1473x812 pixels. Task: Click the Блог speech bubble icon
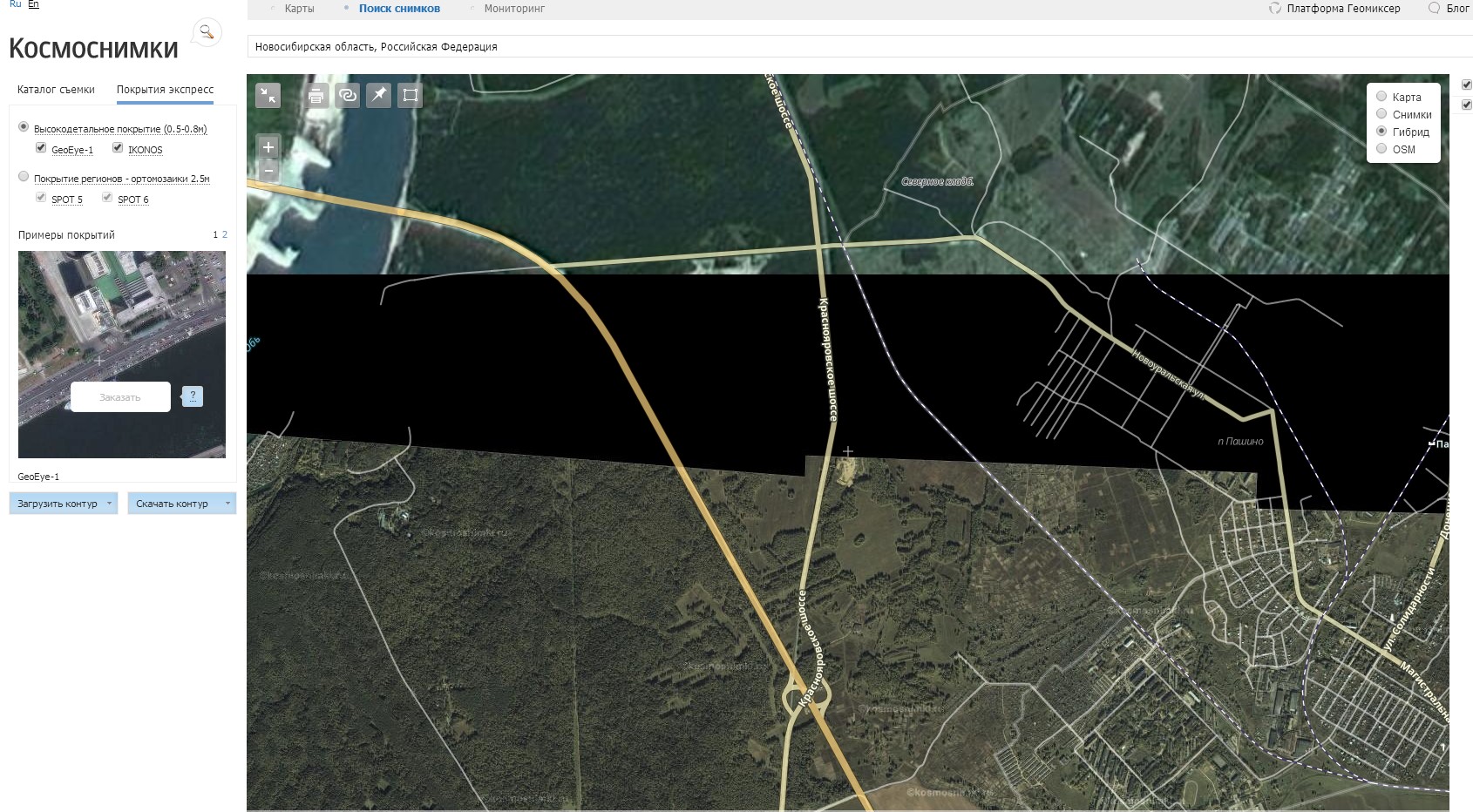tap(1434, 9)
